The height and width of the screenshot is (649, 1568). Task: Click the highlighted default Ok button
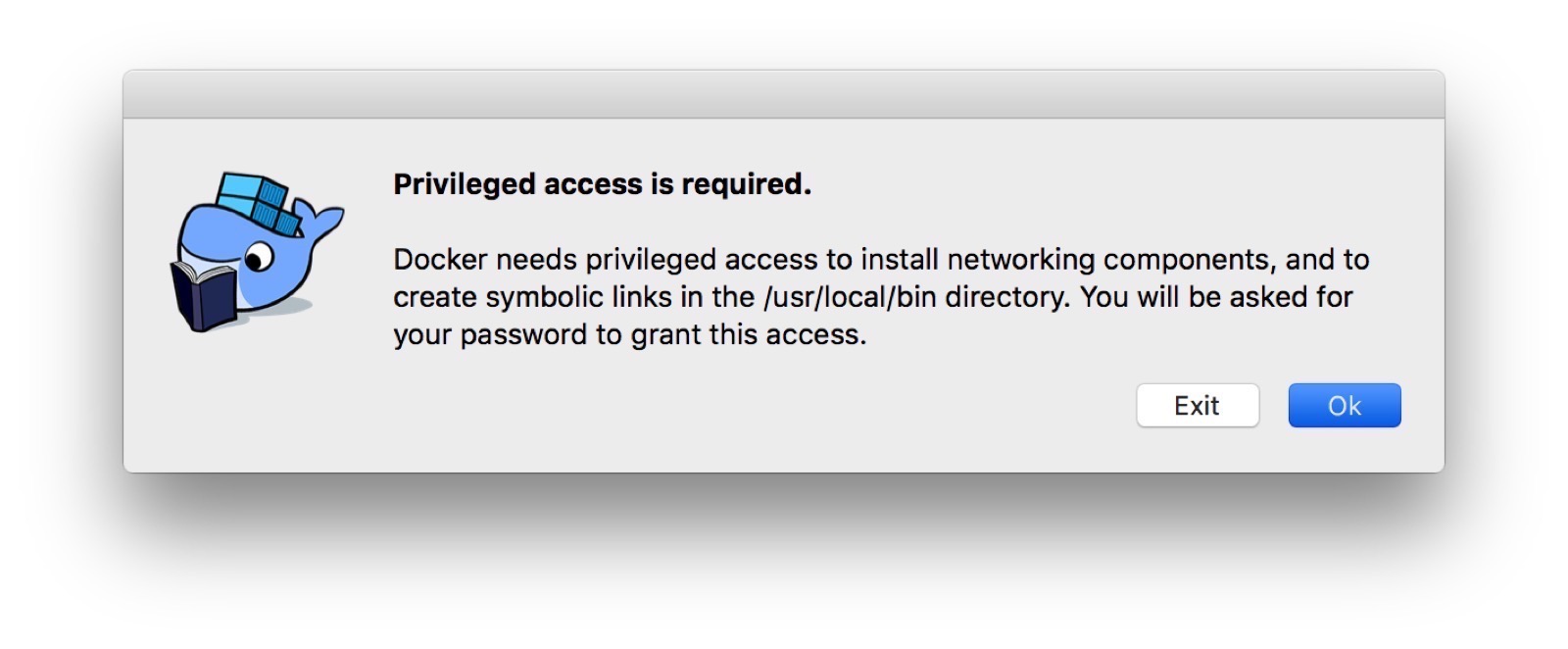[1344, 405]
